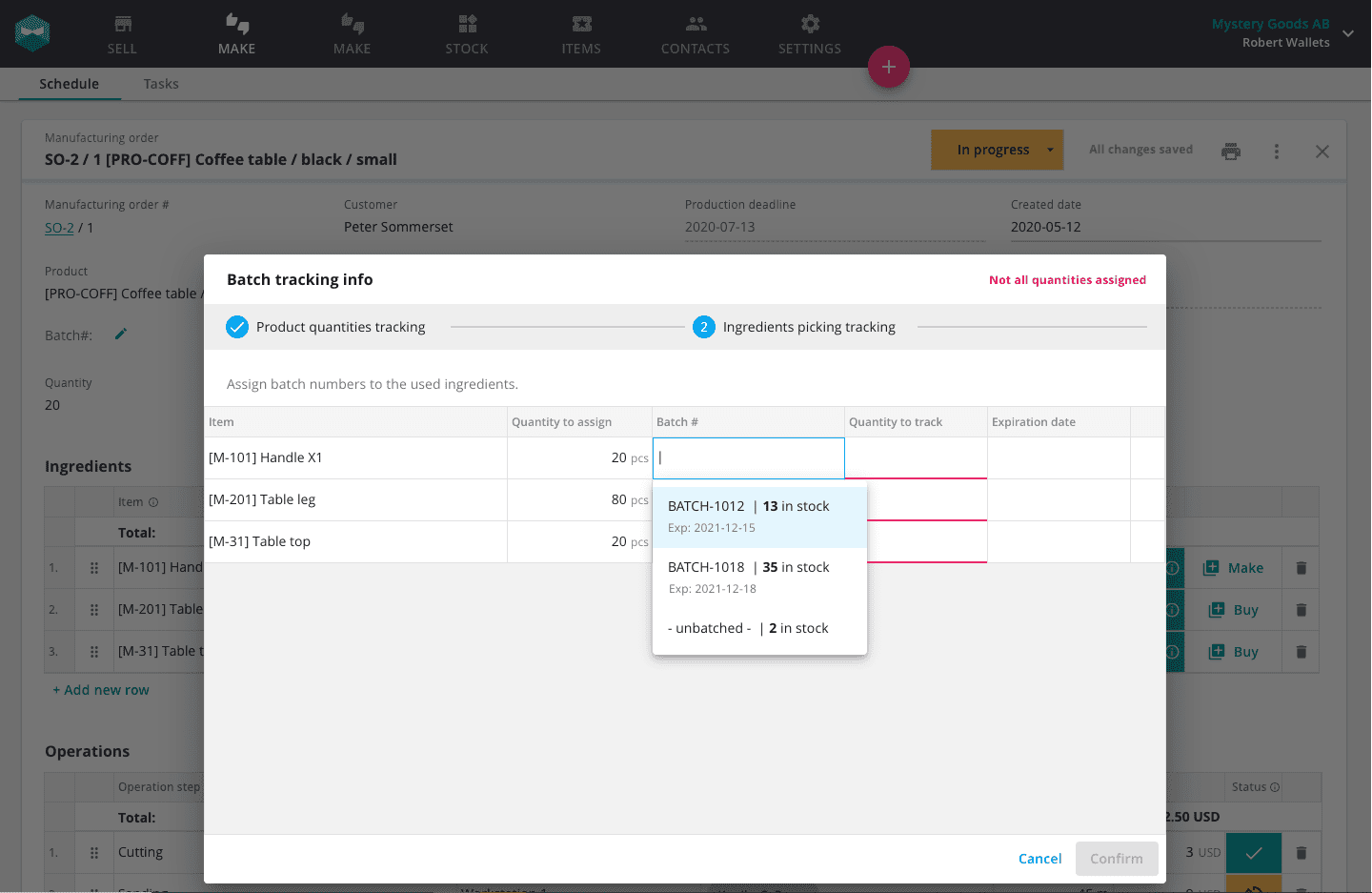Click the Created date field

[x=1165, y=227]
